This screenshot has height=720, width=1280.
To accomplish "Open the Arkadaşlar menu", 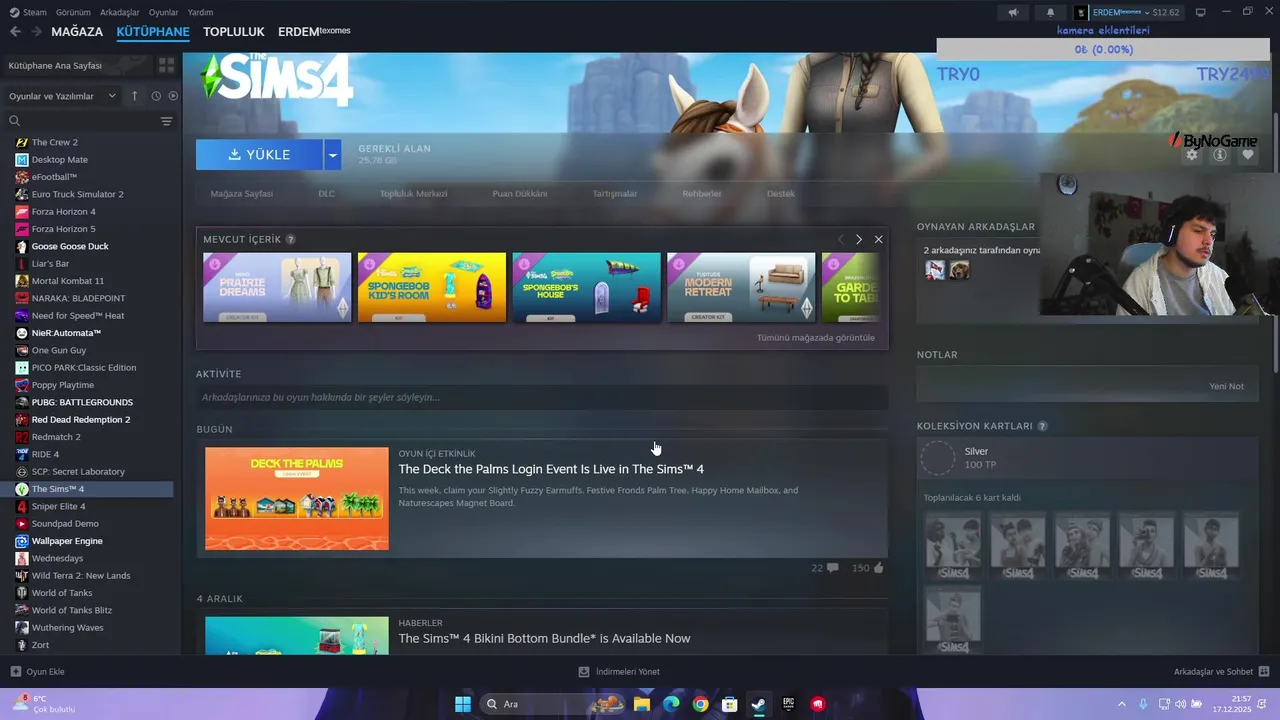I will point(120,12).
